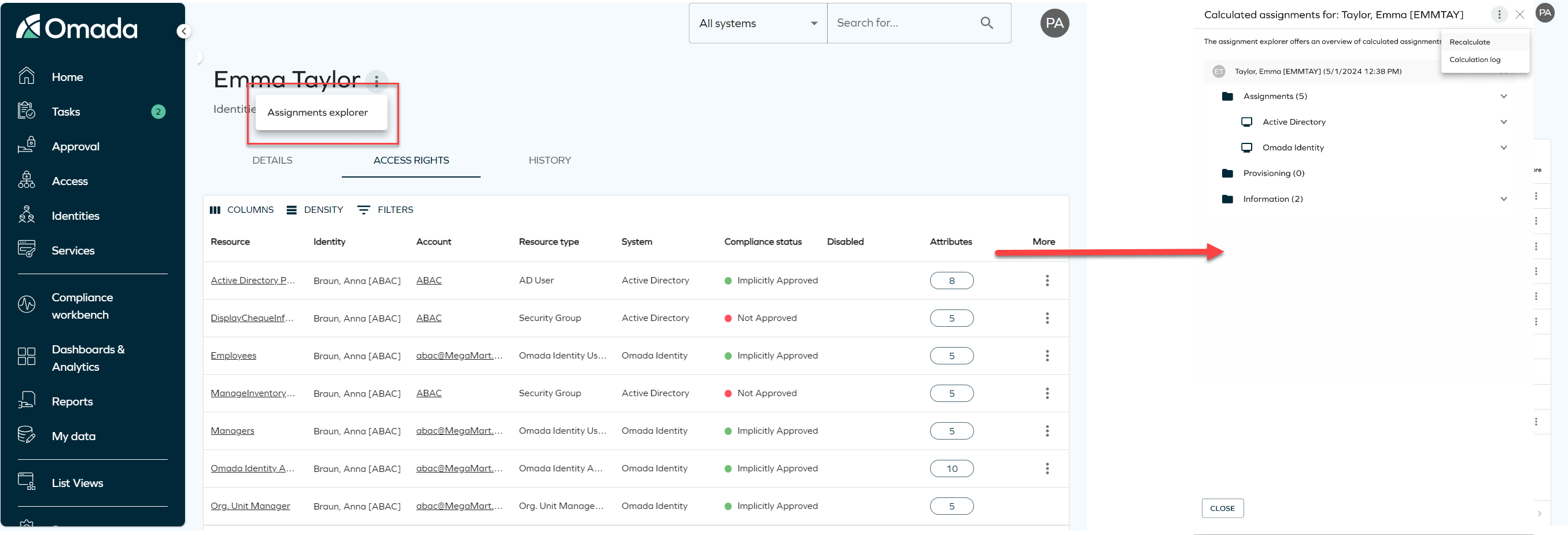The image size is (1568, 535).
Task: Open the PA user avatar in main header
Action: pos(1054,23)
